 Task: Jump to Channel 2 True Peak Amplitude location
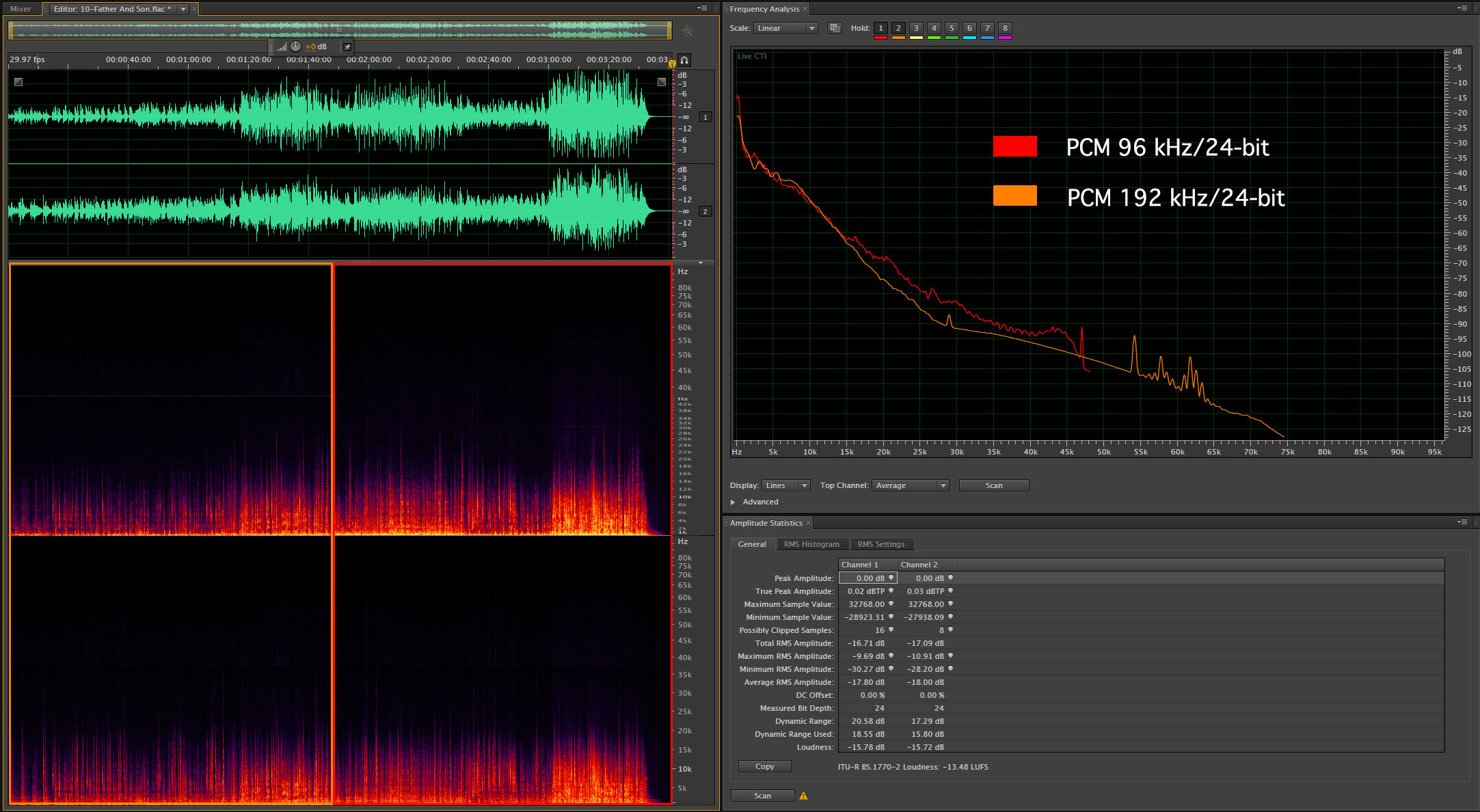coord(950,591)
